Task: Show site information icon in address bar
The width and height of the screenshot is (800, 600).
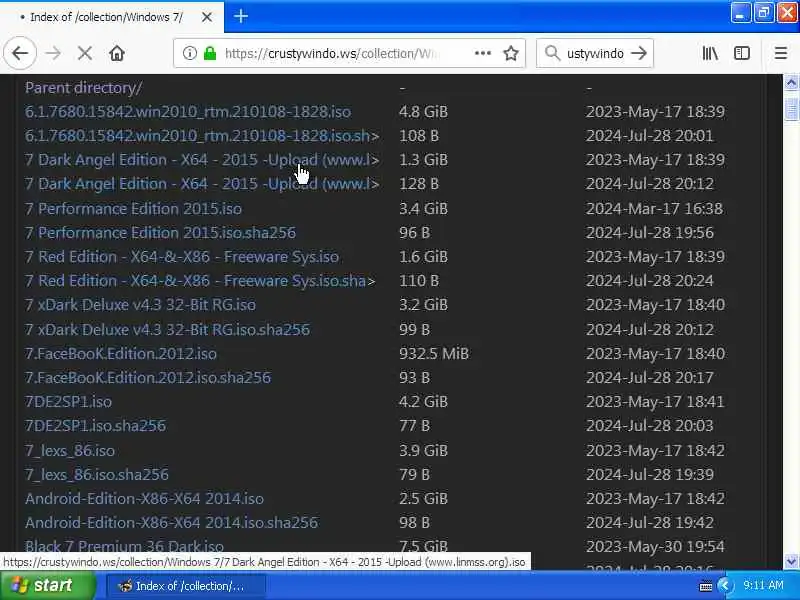Action: (x=189, y=53)
